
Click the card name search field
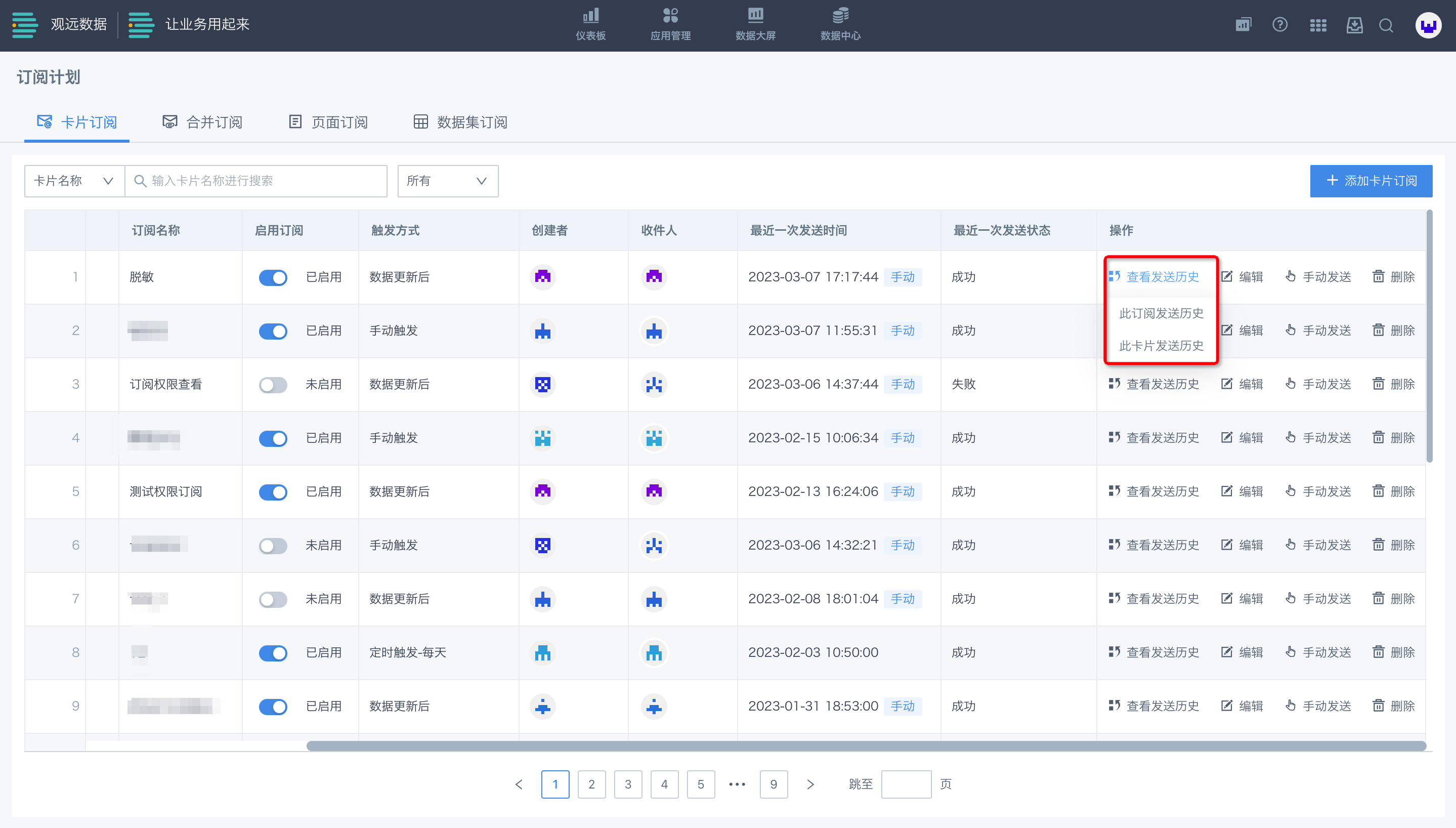tap(256, 181)
